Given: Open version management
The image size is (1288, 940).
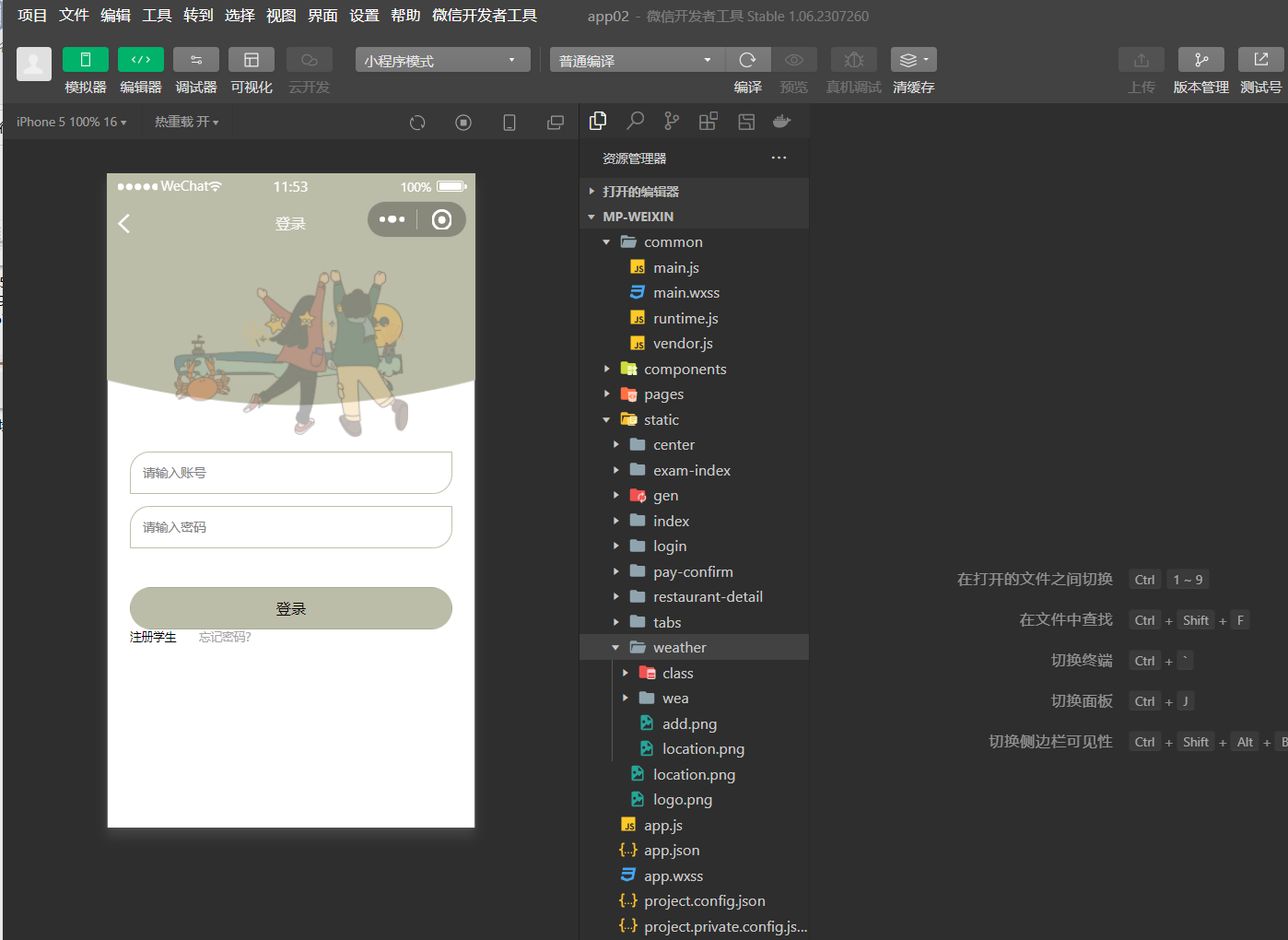Looking at the screenshot, I should pyautogui.click(x=1201, y=60).
